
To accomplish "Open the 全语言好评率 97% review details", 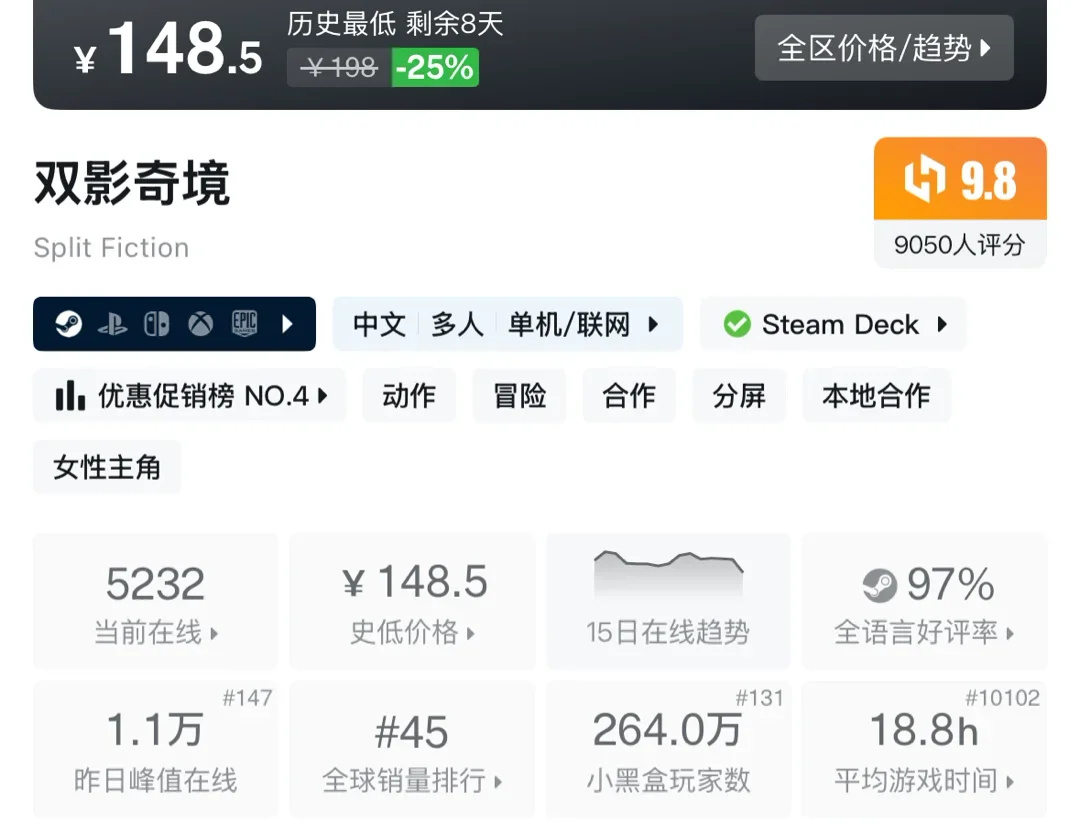I will point(925,601).
